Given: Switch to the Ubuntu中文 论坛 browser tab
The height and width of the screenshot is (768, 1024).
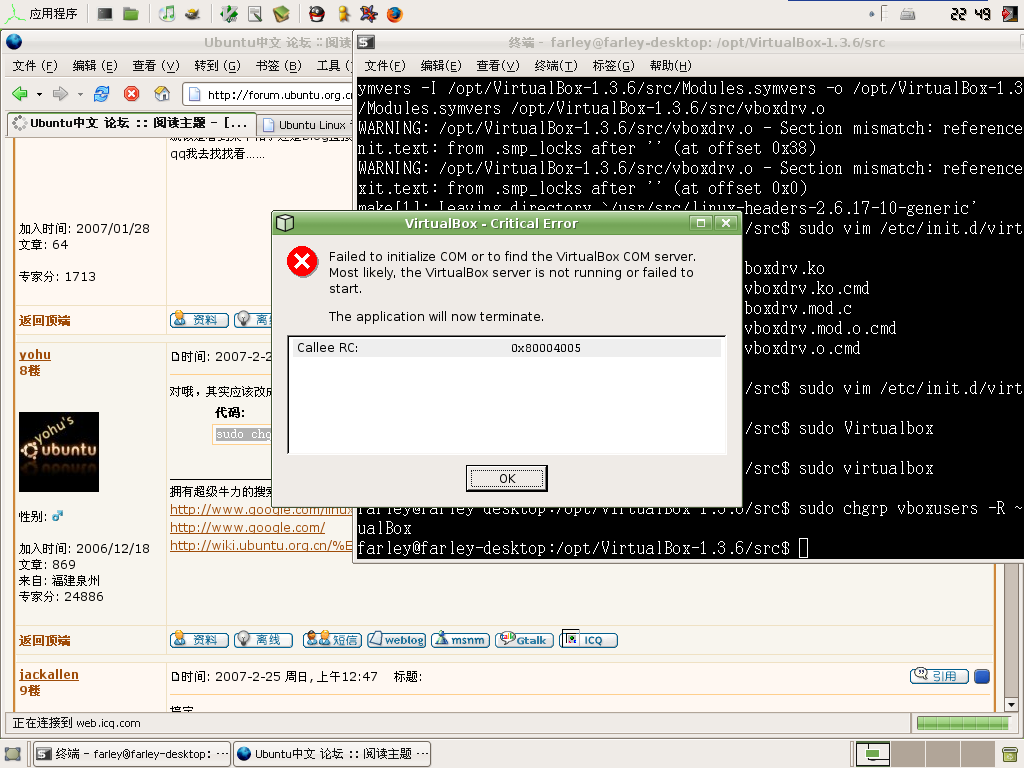Looking at the screenshot, I should click(131, 123).
